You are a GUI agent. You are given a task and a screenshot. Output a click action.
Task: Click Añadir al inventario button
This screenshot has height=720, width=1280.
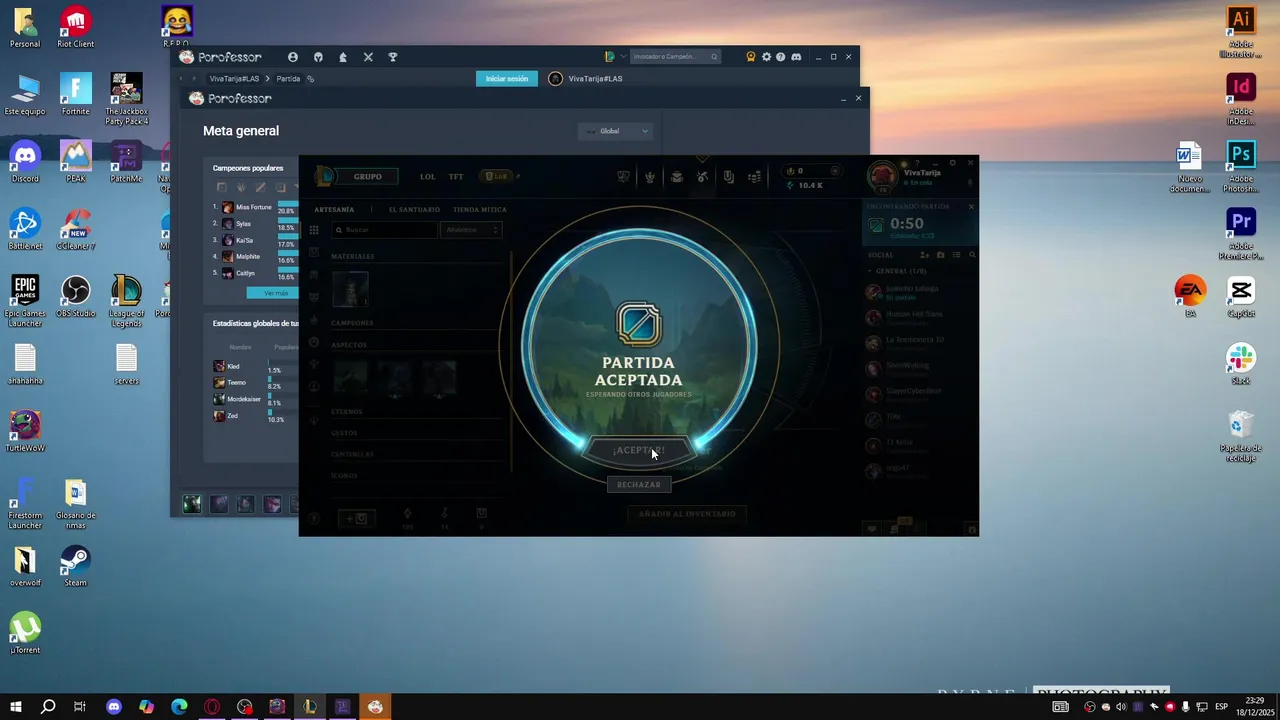click(687, 514)
